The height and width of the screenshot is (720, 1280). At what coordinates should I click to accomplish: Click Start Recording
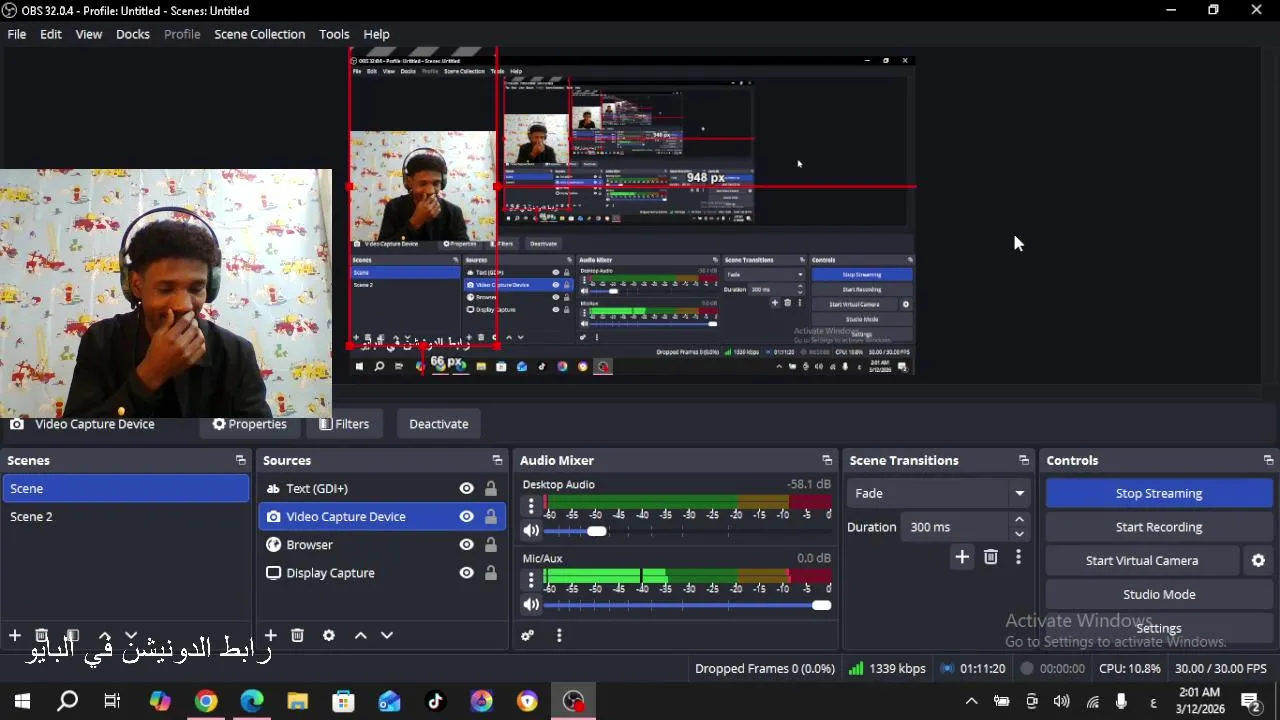[x=1159, y=527]
